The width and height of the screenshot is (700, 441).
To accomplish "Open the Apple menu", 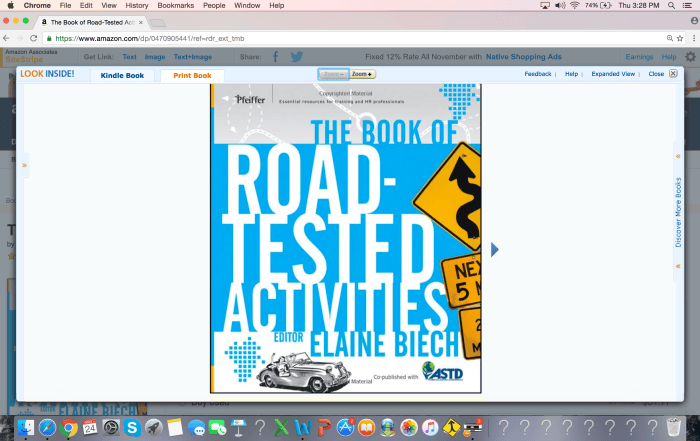I will pyautogui.click(x=10, y=5).
